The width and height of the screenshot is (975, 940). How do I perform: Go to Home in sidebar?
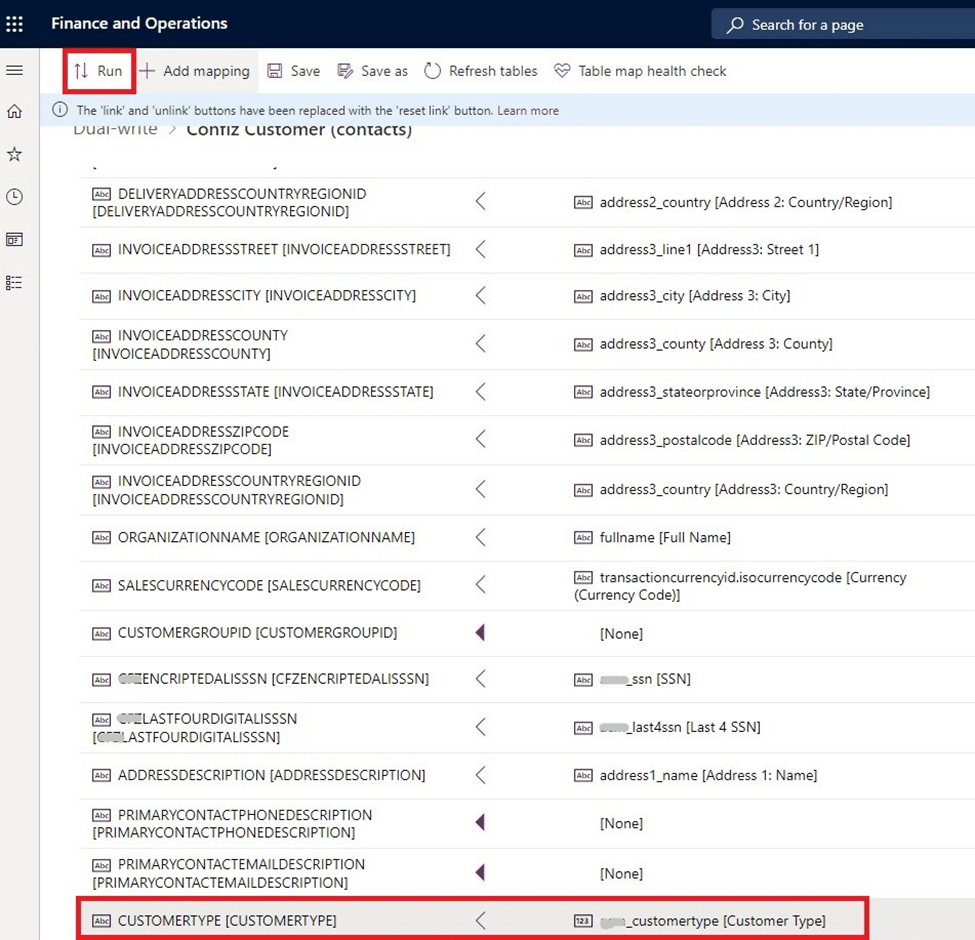pos(14,111)
